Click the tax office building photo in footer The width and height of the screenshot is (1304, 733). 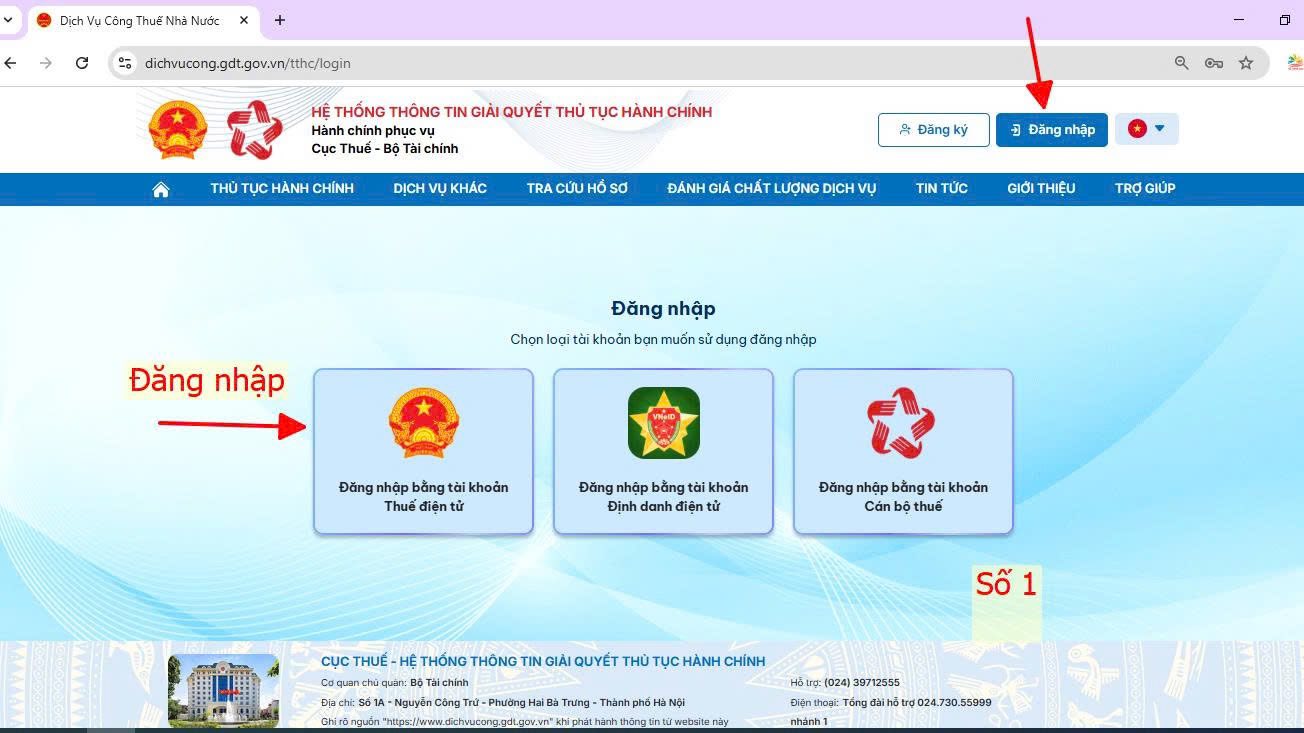[224, 690]
